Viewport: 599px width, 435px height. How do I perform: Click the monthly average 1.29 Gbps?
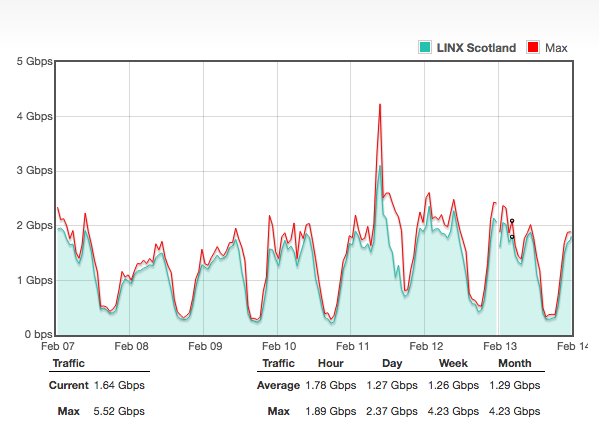[515, 385]
